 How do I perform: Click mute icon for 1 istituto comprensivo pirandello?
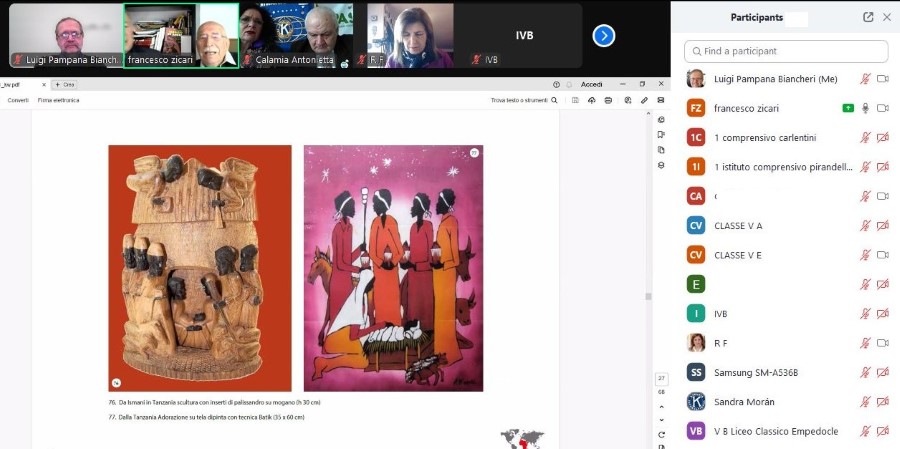[865, 167]
